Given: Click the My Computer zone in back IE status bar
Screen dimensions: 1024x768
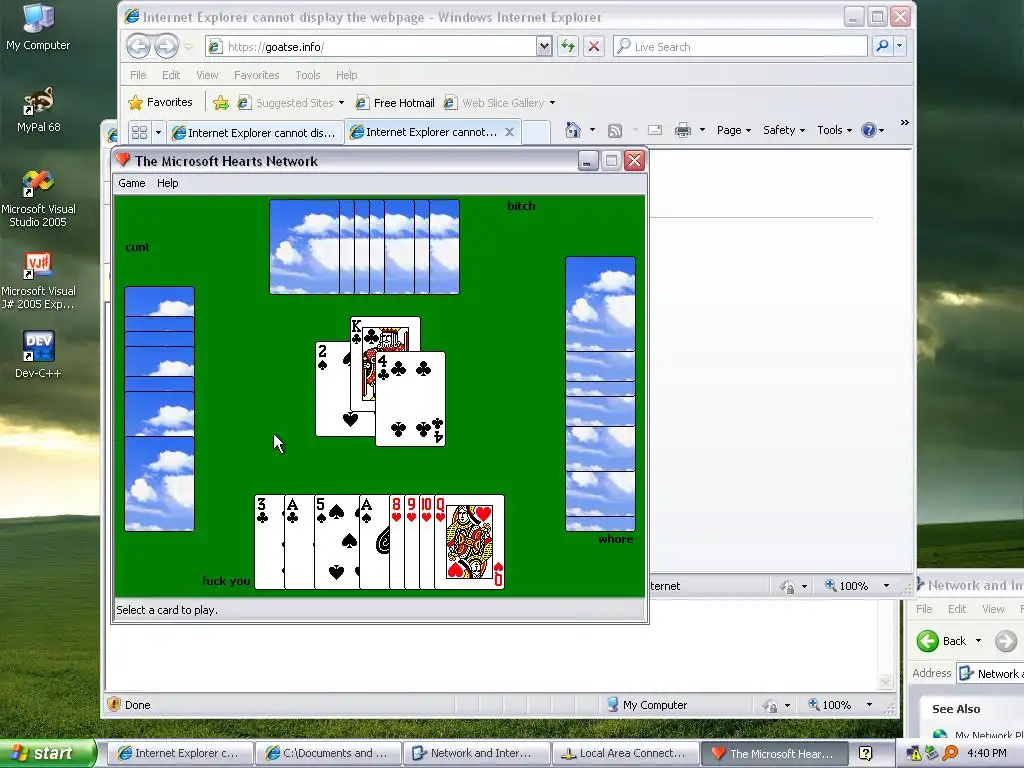Looking at the screenshot, I should click(x=647, y=705).
